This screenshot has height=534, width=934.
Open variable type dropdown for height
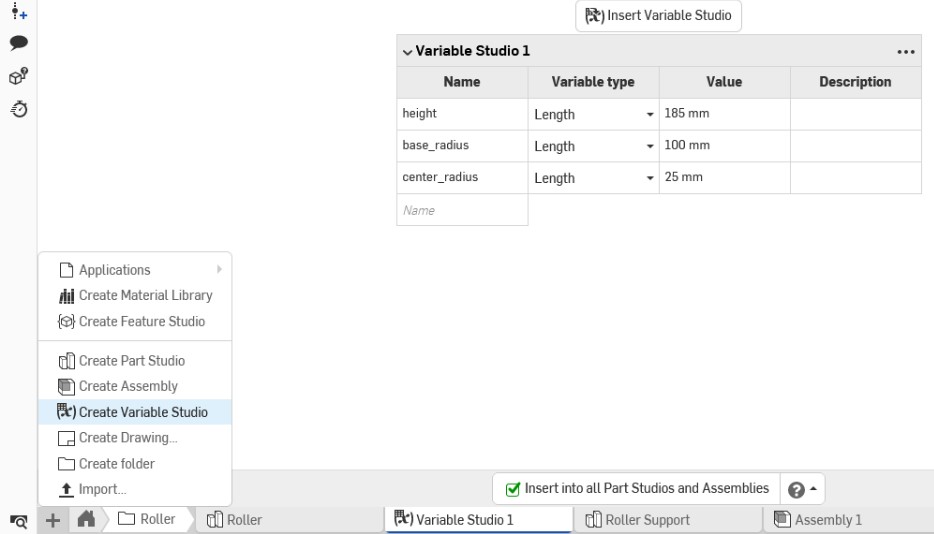(x=650, y=114)
